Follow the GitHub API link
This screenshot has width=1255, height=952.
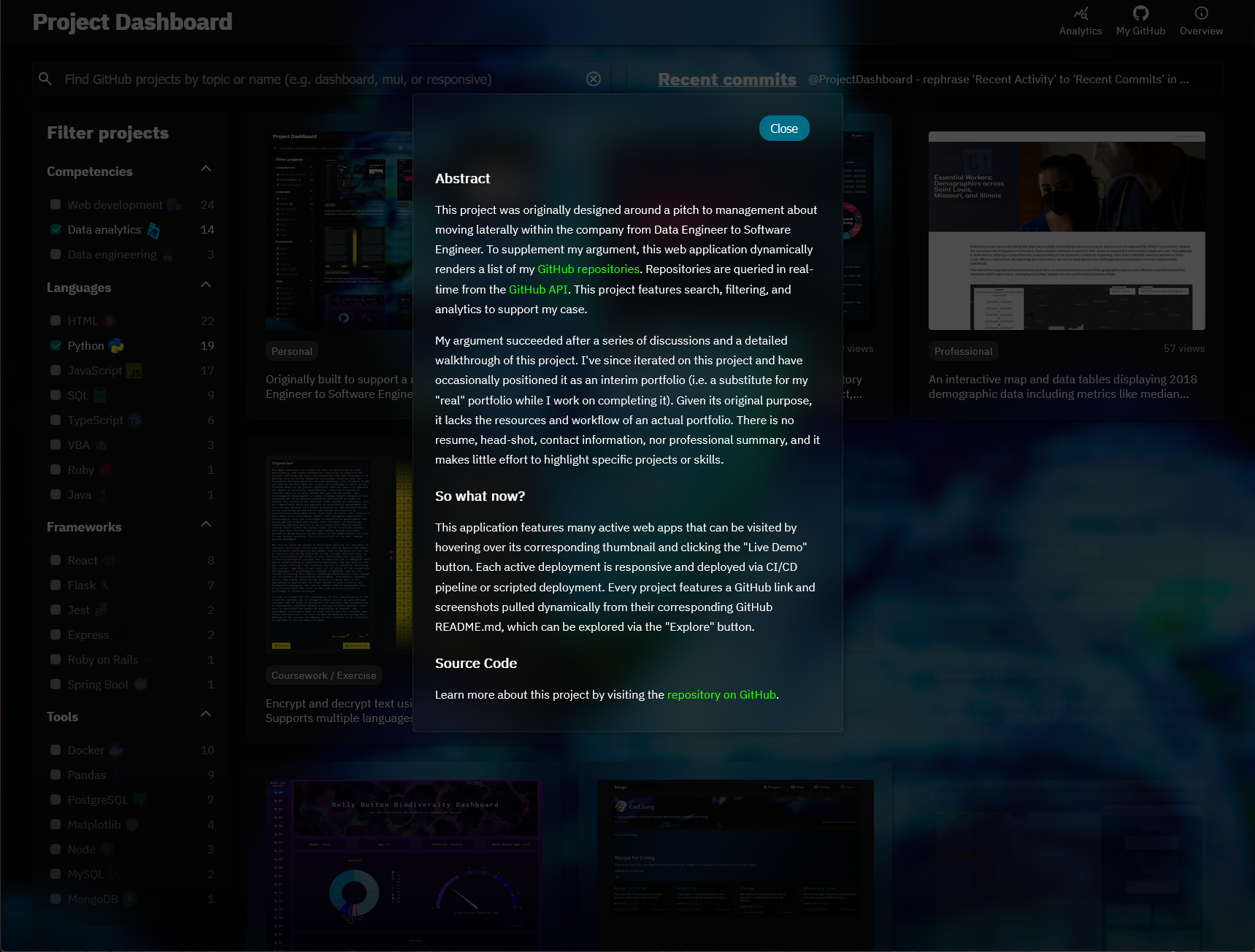pos(538,290)
